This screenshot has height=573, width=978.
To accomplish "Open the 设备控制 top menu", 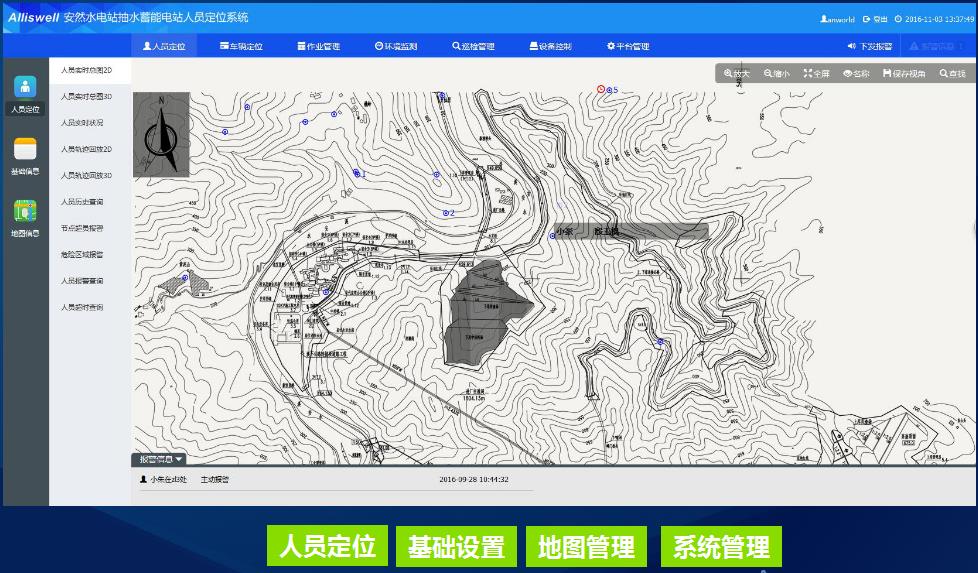I will coord(551,46).
